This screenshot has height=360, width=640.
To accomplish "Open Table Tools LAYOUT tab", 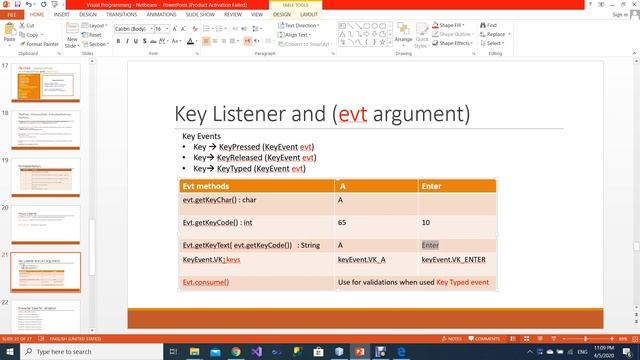I will point(309,15).
